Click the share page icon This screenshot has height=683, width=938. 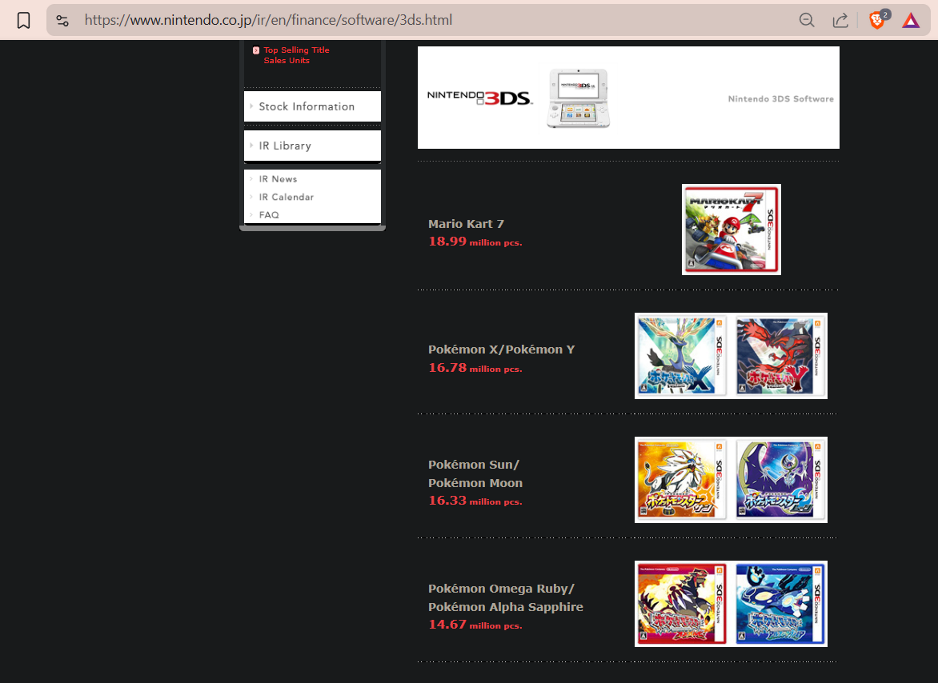pyautogui.click(x=840, y=20)
